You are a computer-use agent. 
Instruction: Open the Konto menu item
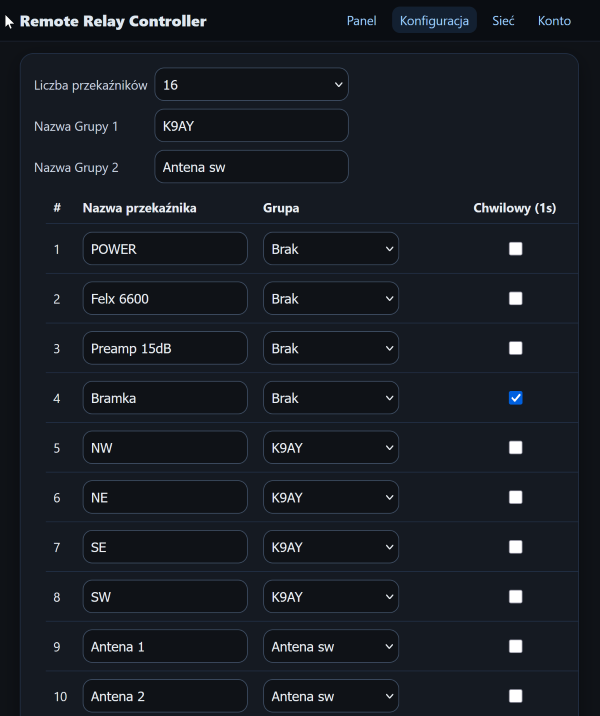pos(554,21)
